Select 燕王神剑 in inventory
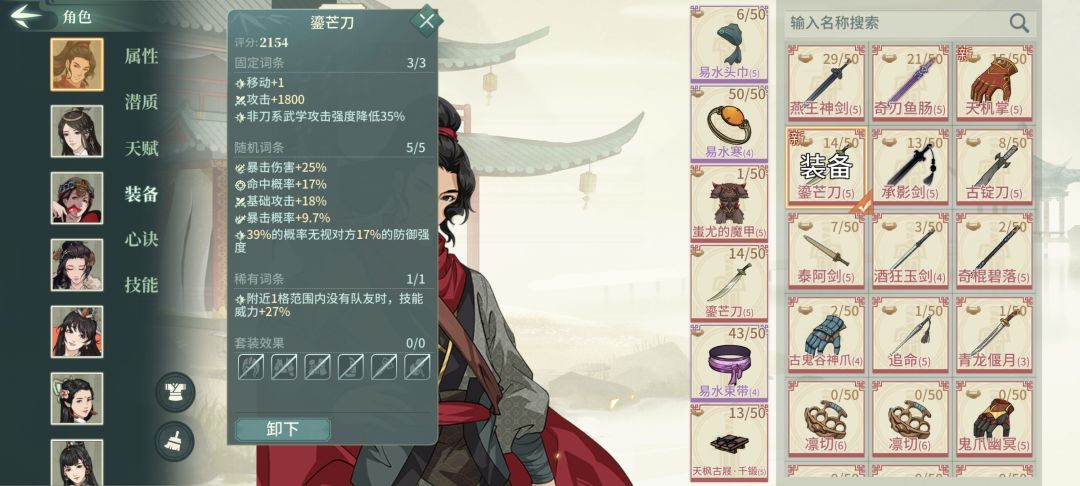The width and height of the screenshot is (1080, 486). 826,83
